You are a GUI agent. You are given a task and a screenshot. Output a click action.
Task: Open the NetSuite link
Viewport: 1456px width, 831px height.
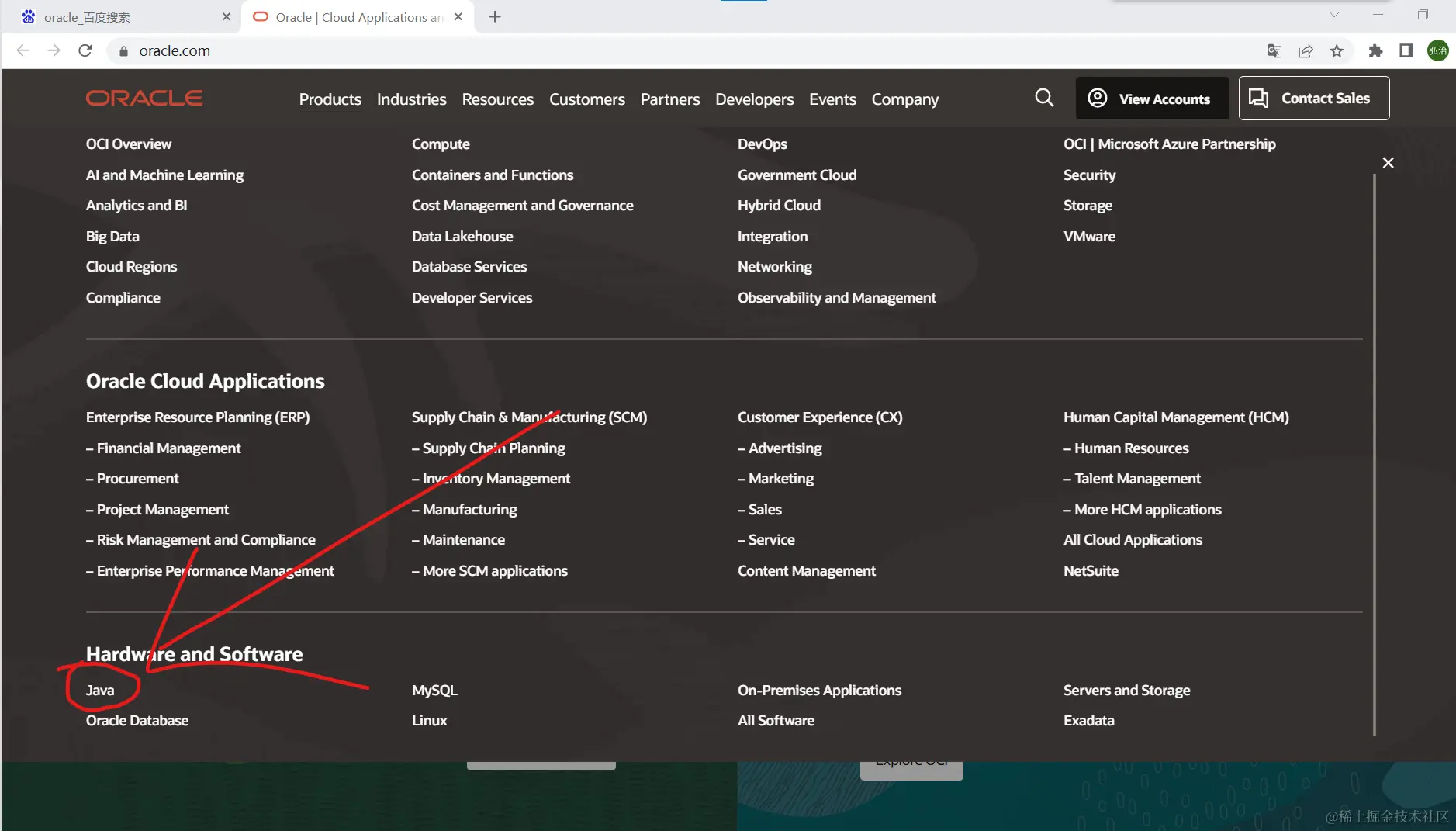tap(1091, 570)
